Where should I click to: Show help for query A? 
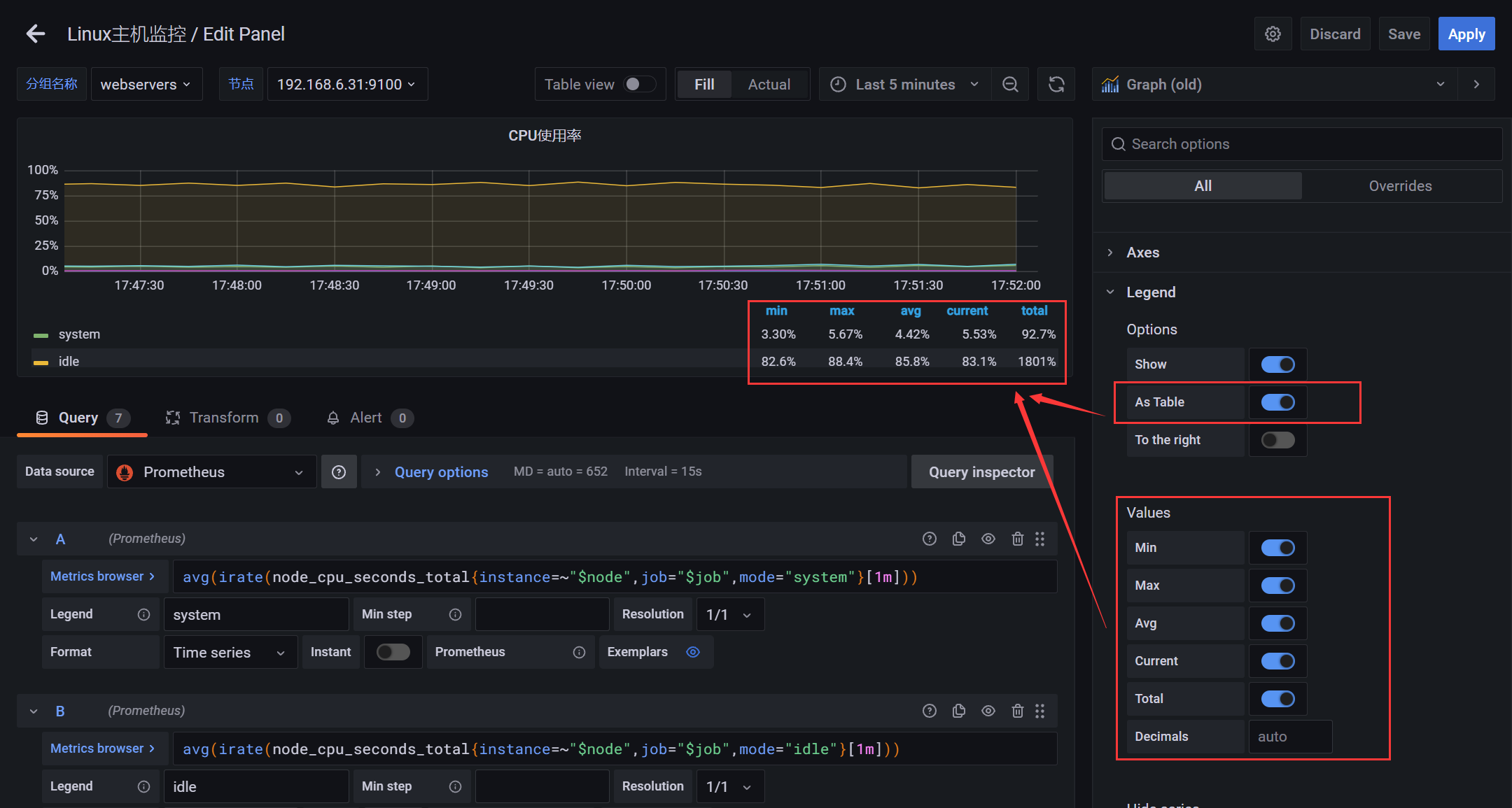(x=930, y=539)
